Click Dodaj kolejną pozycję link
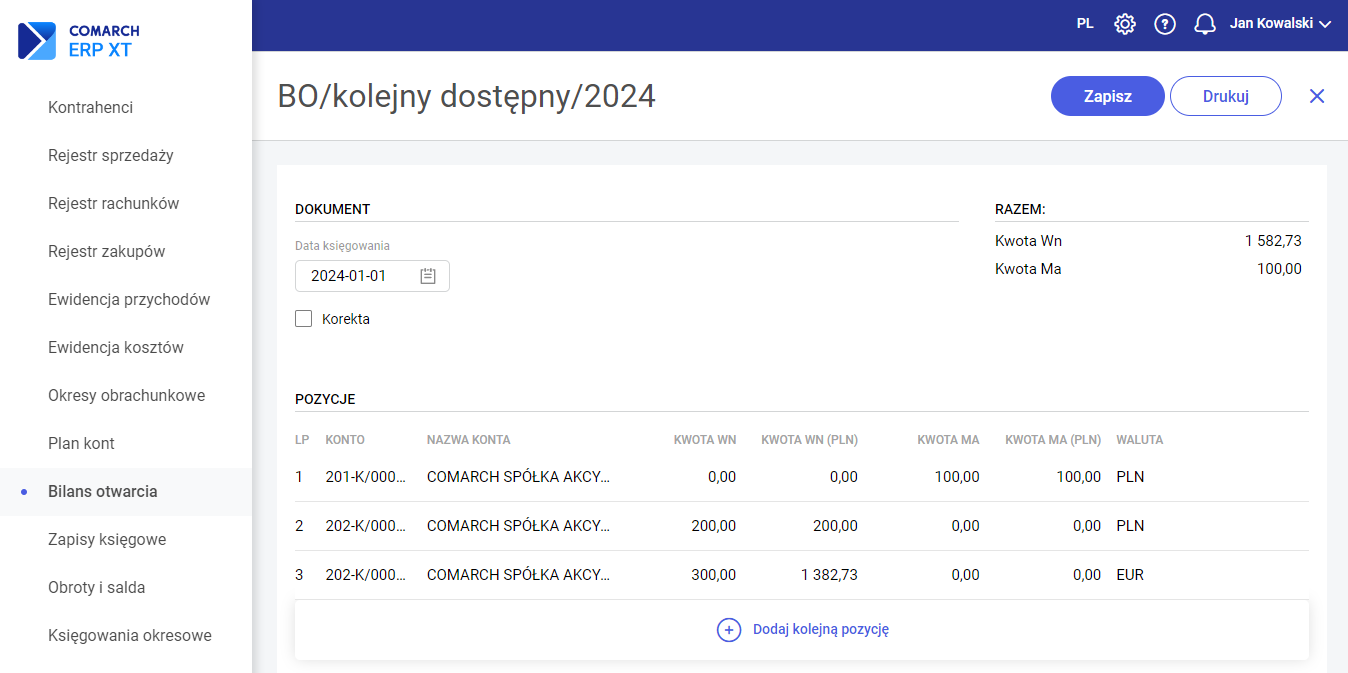This screenshot has width=1348, height=673. (x=820, y=630)
